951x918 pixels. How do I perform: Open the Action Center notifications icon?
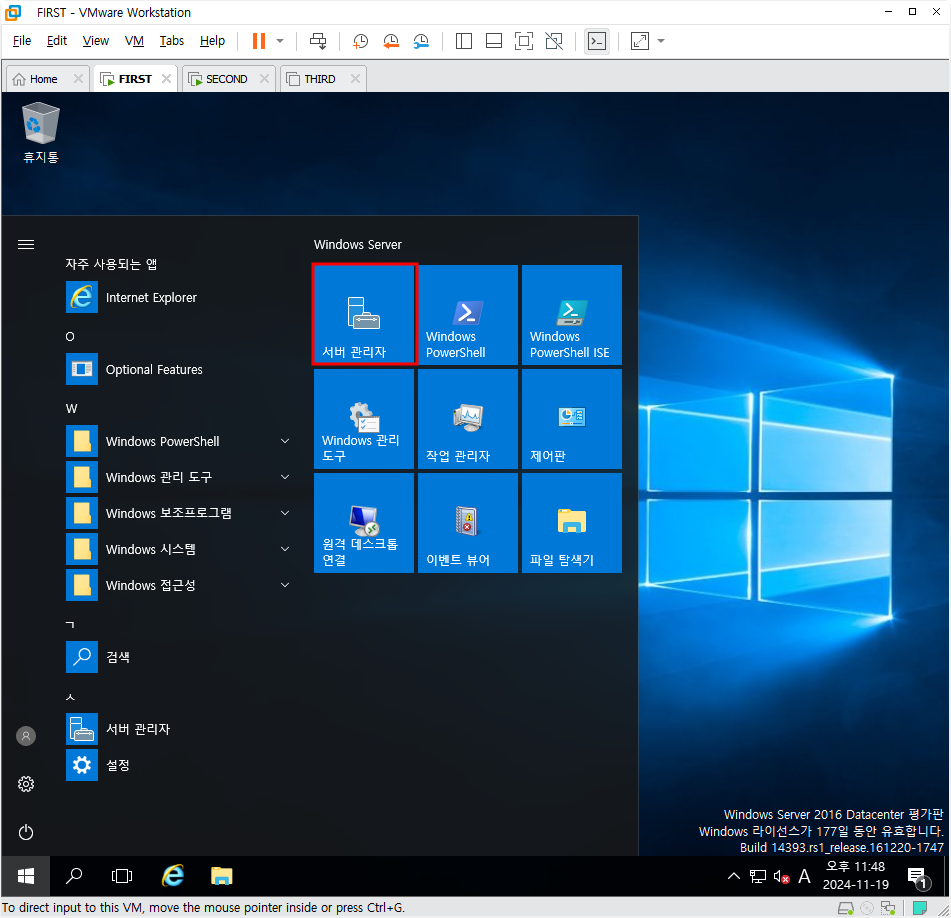coord(918,877)
